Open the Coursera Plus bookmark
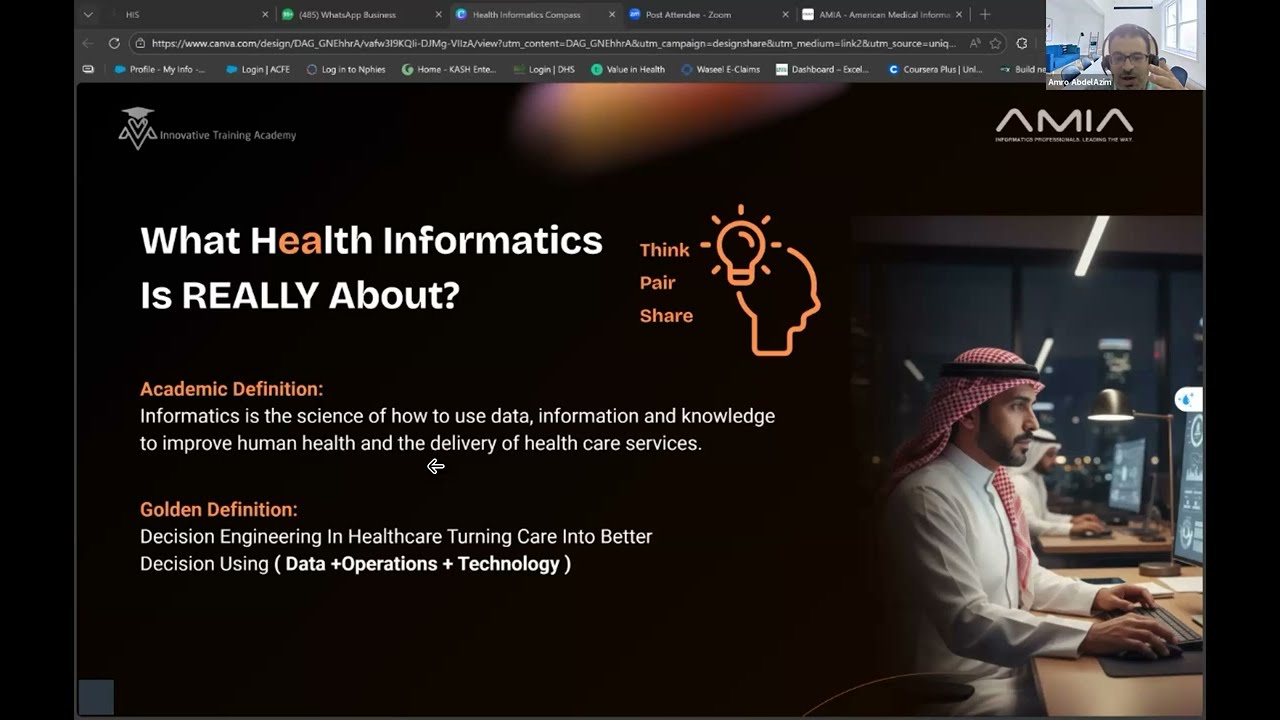The image size is (1280, 720). pyautogui.click(x=936, y=70)
